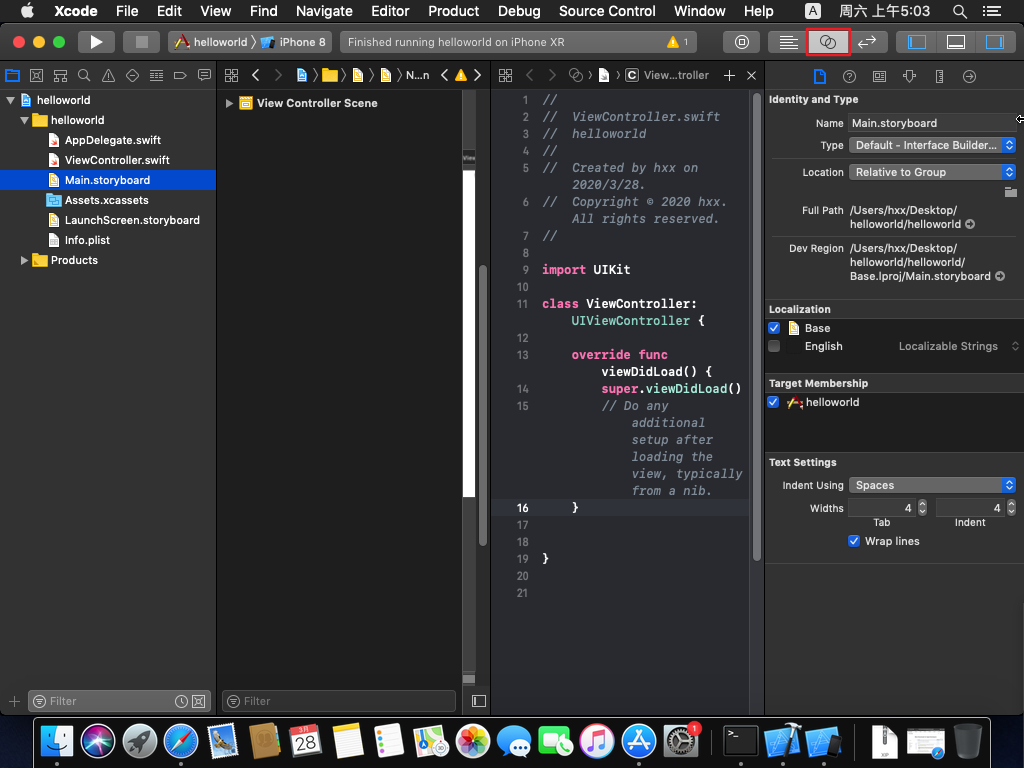Open the Quick Help inspector

849,76
